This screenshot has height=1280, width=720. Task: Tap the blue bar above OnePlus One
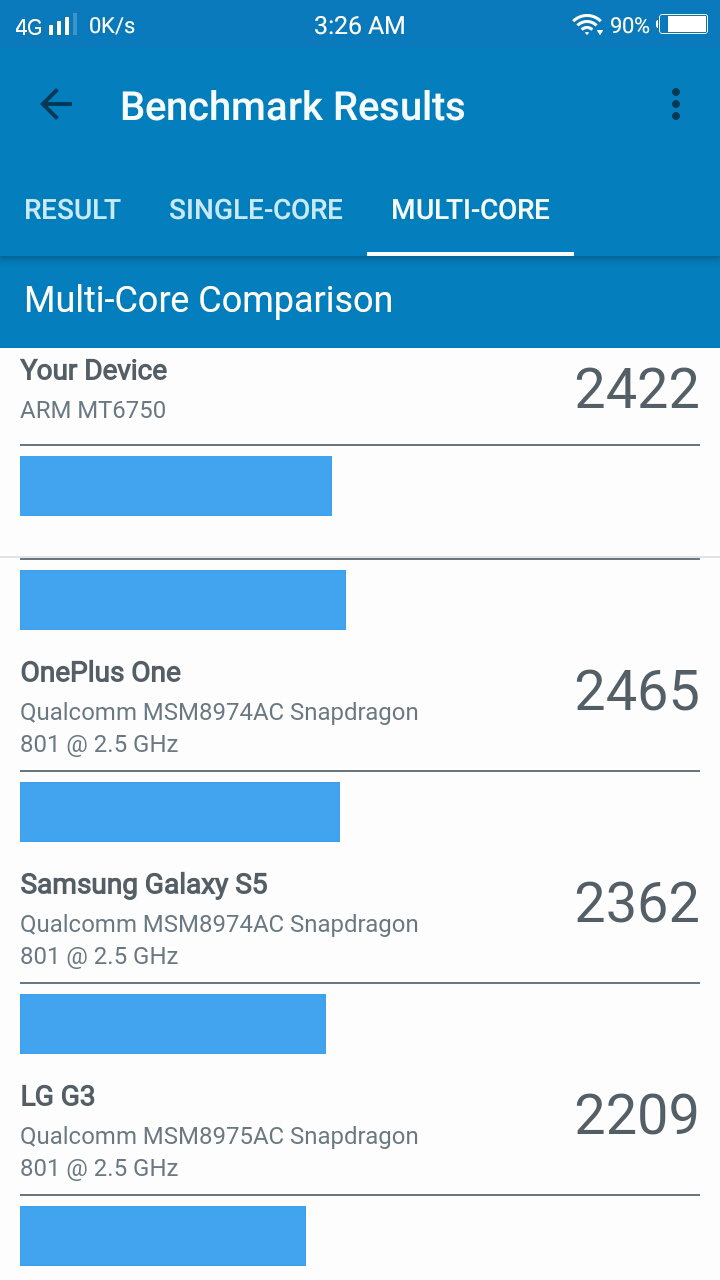point(183,600)
